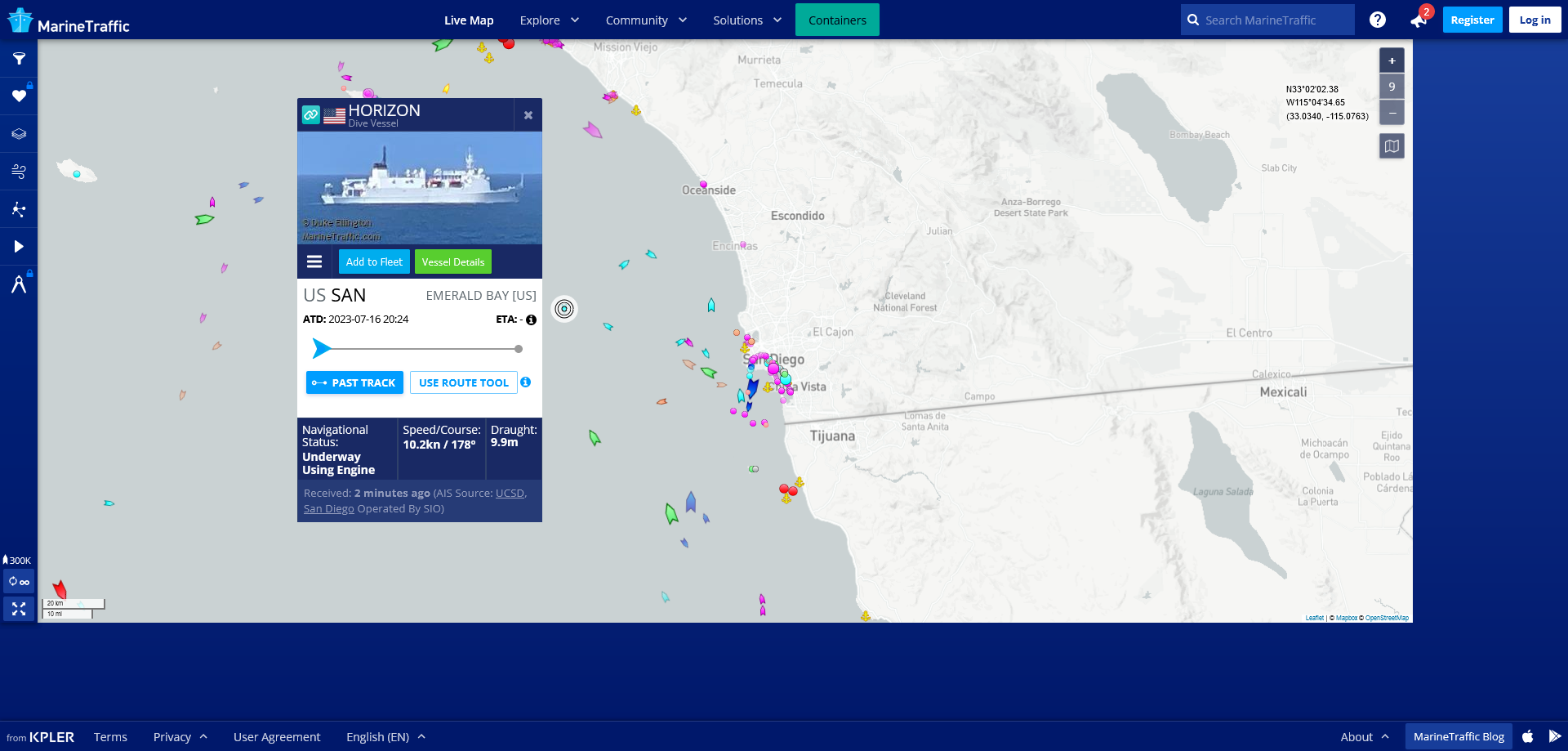This screenshot has width=1568, height=751.
Task: Open map layers icon in sidebar
Action: [x=19, y=134]
